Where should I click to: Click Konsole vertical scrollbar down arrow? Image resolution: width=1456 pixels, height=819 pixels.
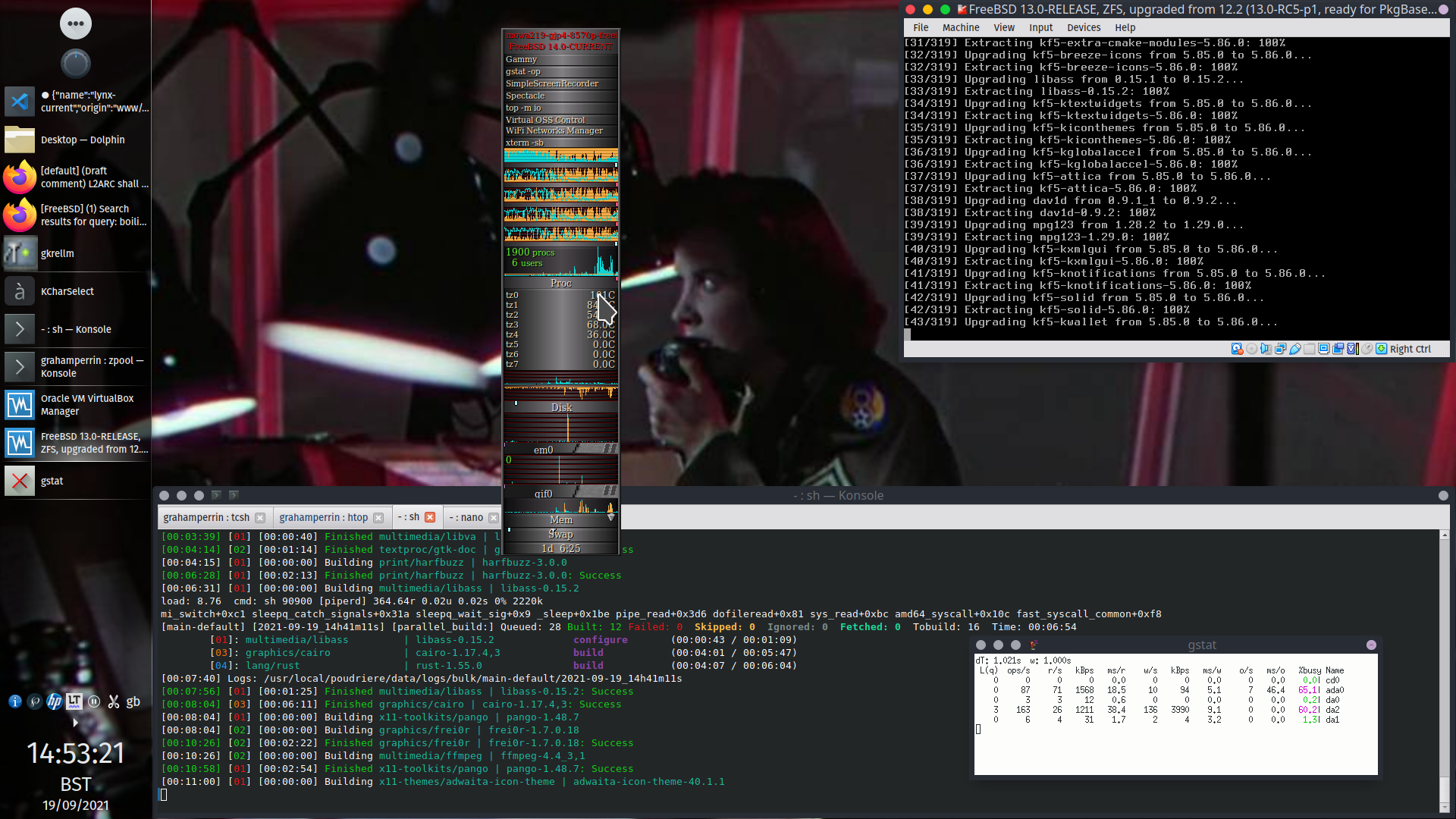click(x=1444, y=807)
